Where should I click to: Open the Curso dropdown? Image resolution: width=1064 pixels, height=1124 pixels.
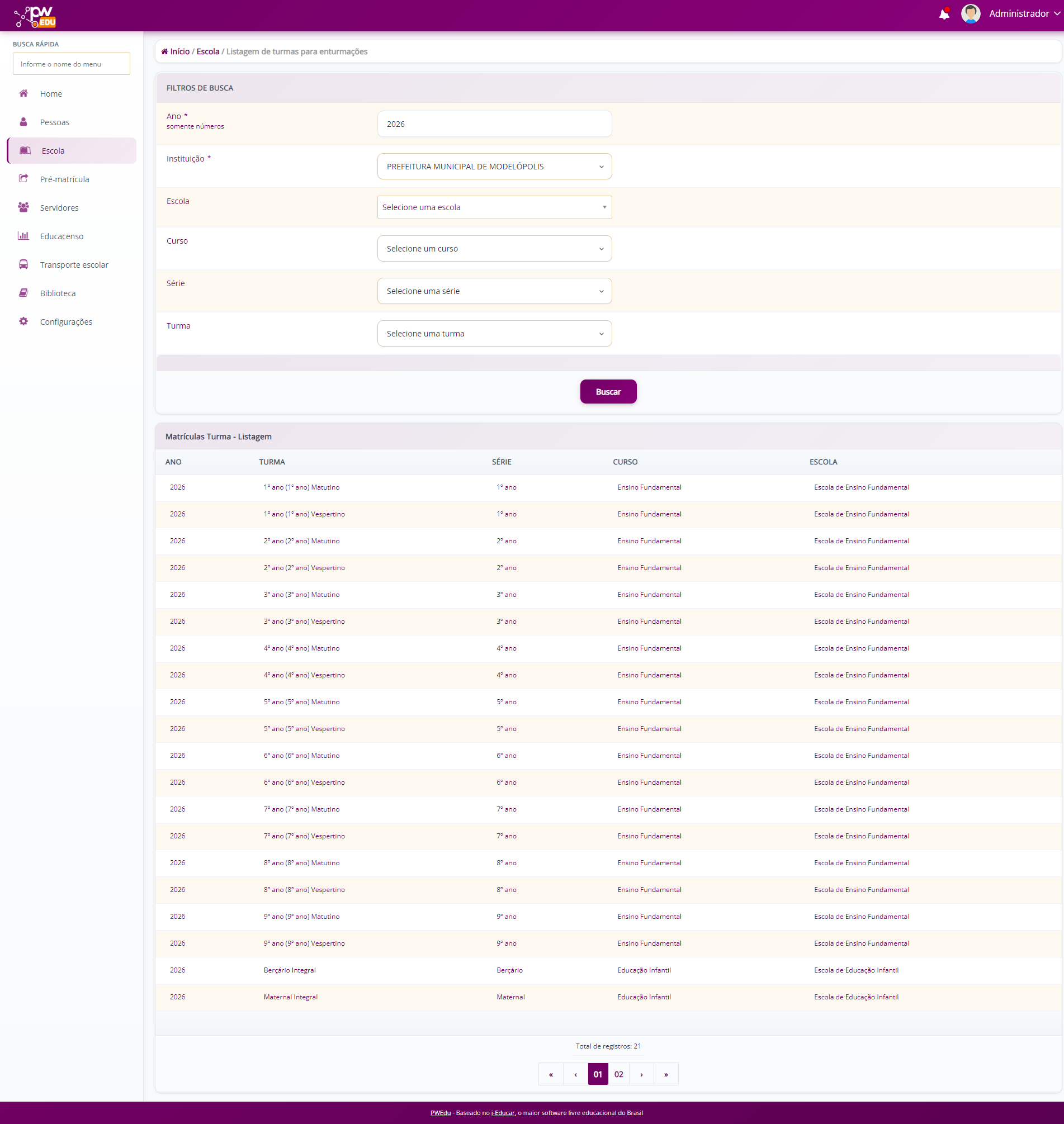coord(494,248)
